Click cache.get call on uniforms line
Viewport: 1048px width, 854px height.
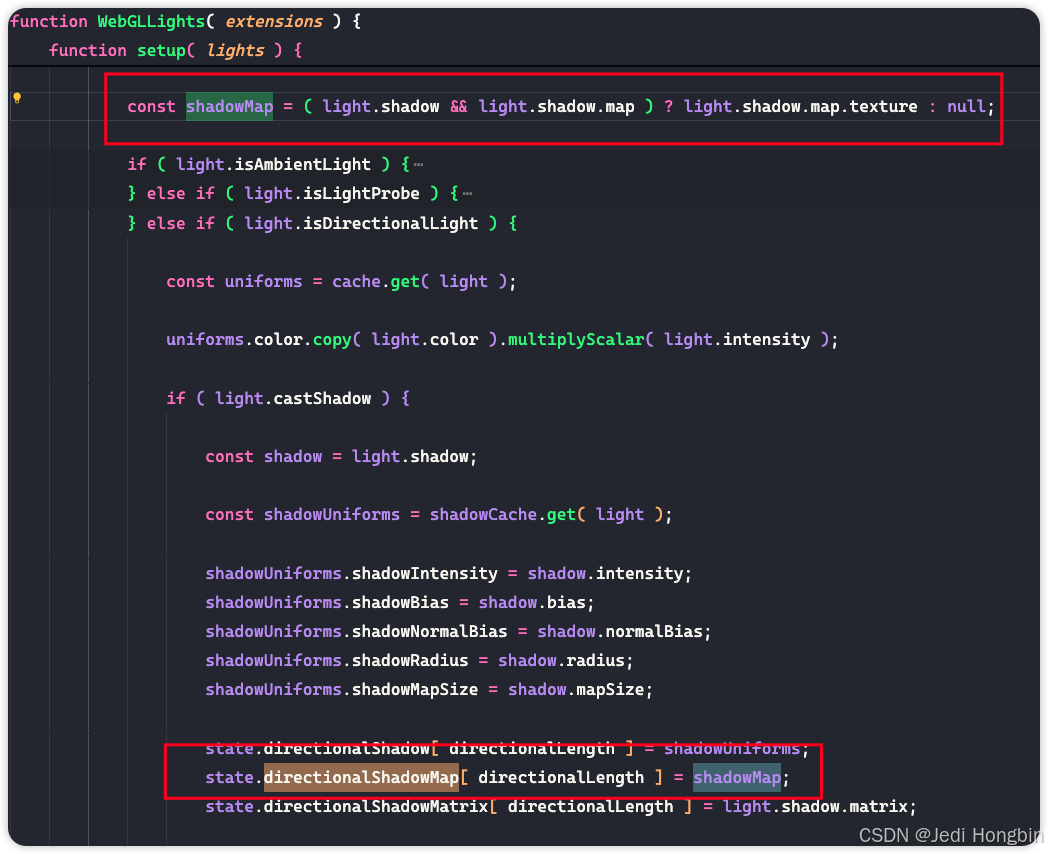tap(380, 281)
